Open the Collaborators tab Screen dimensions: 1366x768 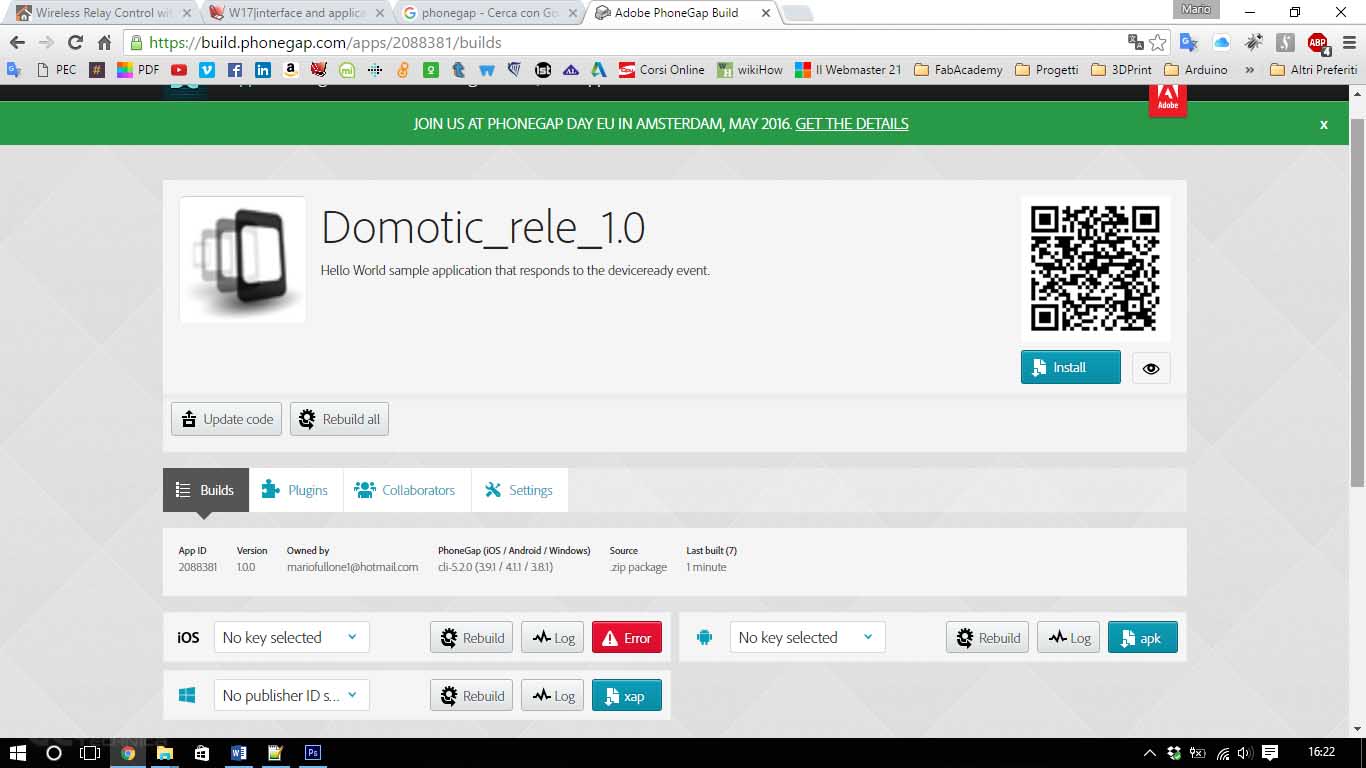(x=407, y=490)
